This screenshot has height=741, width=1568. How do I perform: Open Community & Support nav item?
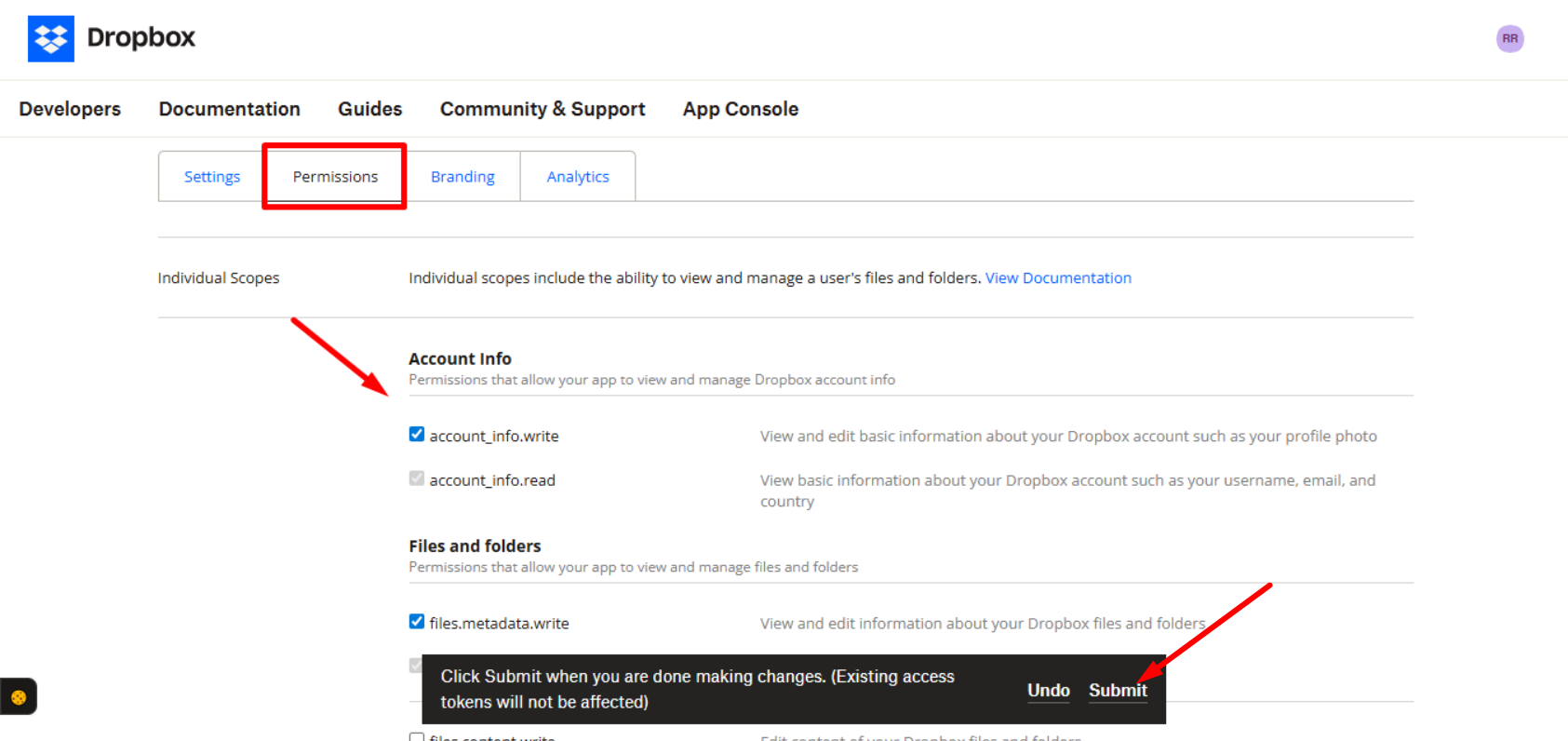543,109
